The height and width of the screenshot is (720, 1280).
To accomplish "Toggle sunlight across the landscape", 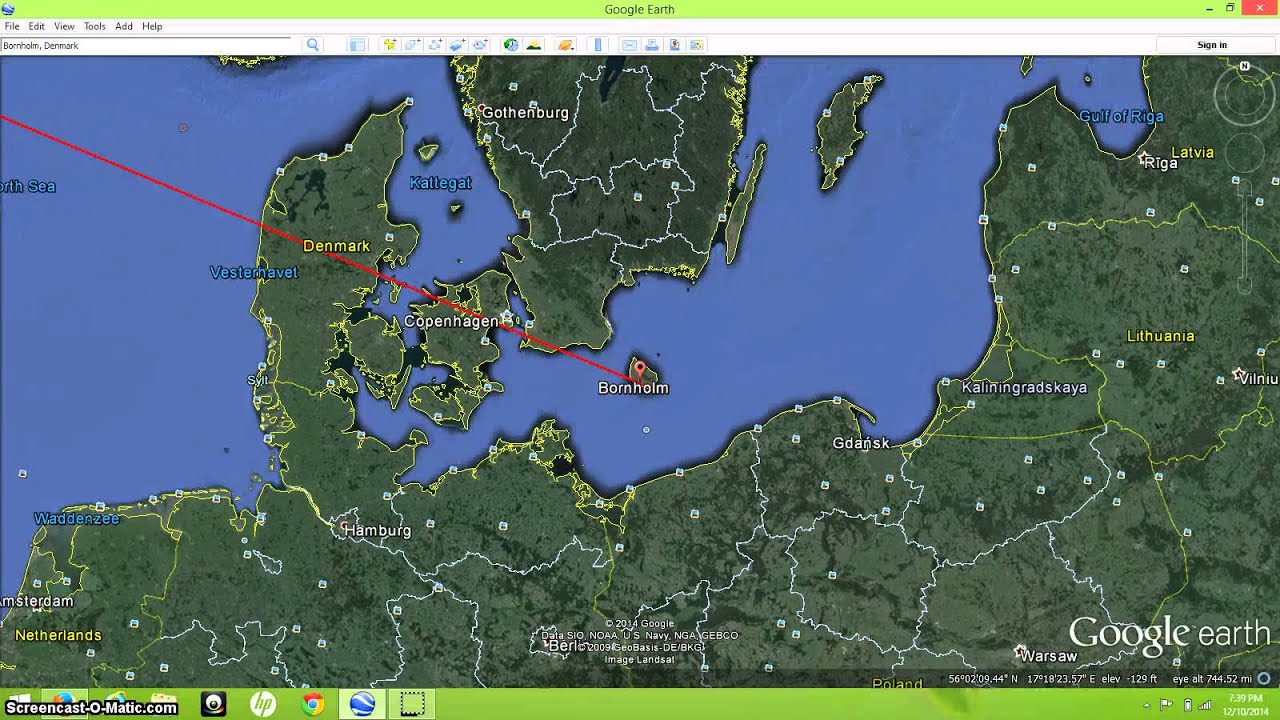I will click(x=534, y=45).
